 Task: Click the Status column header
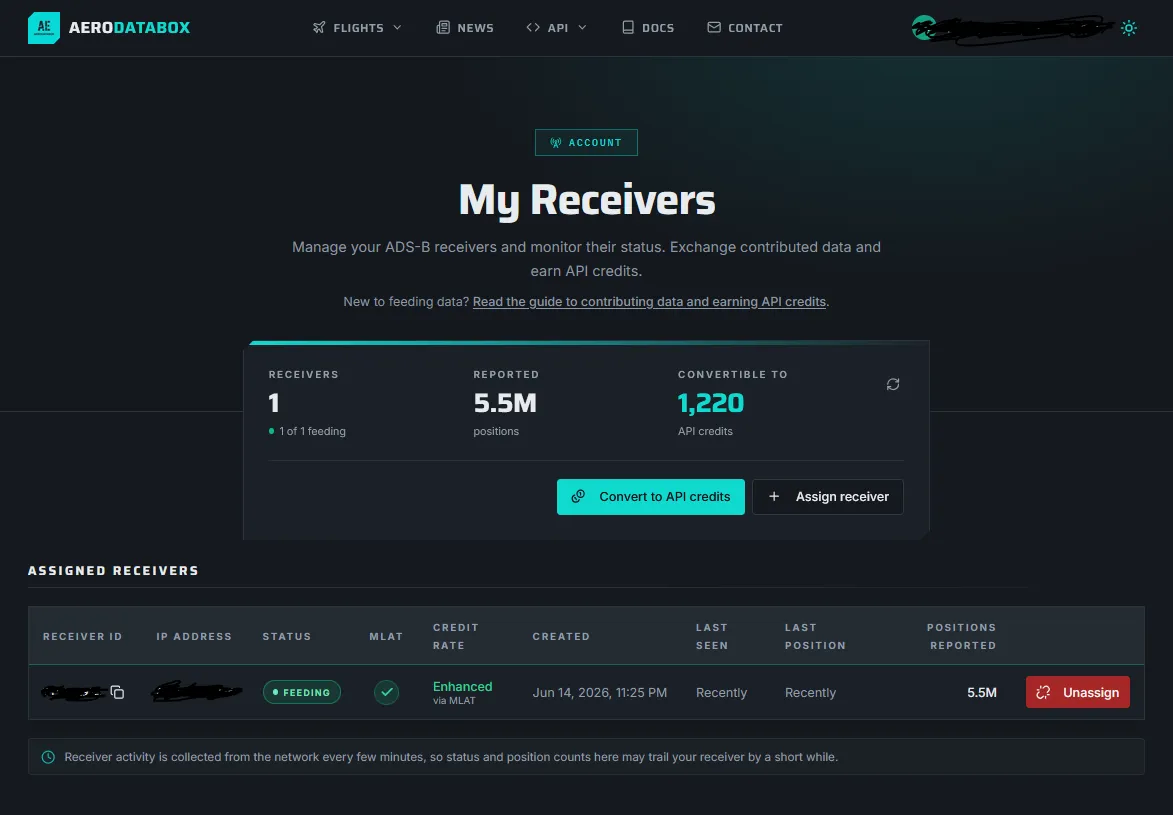pyautogui.click(x=287, y=636)
